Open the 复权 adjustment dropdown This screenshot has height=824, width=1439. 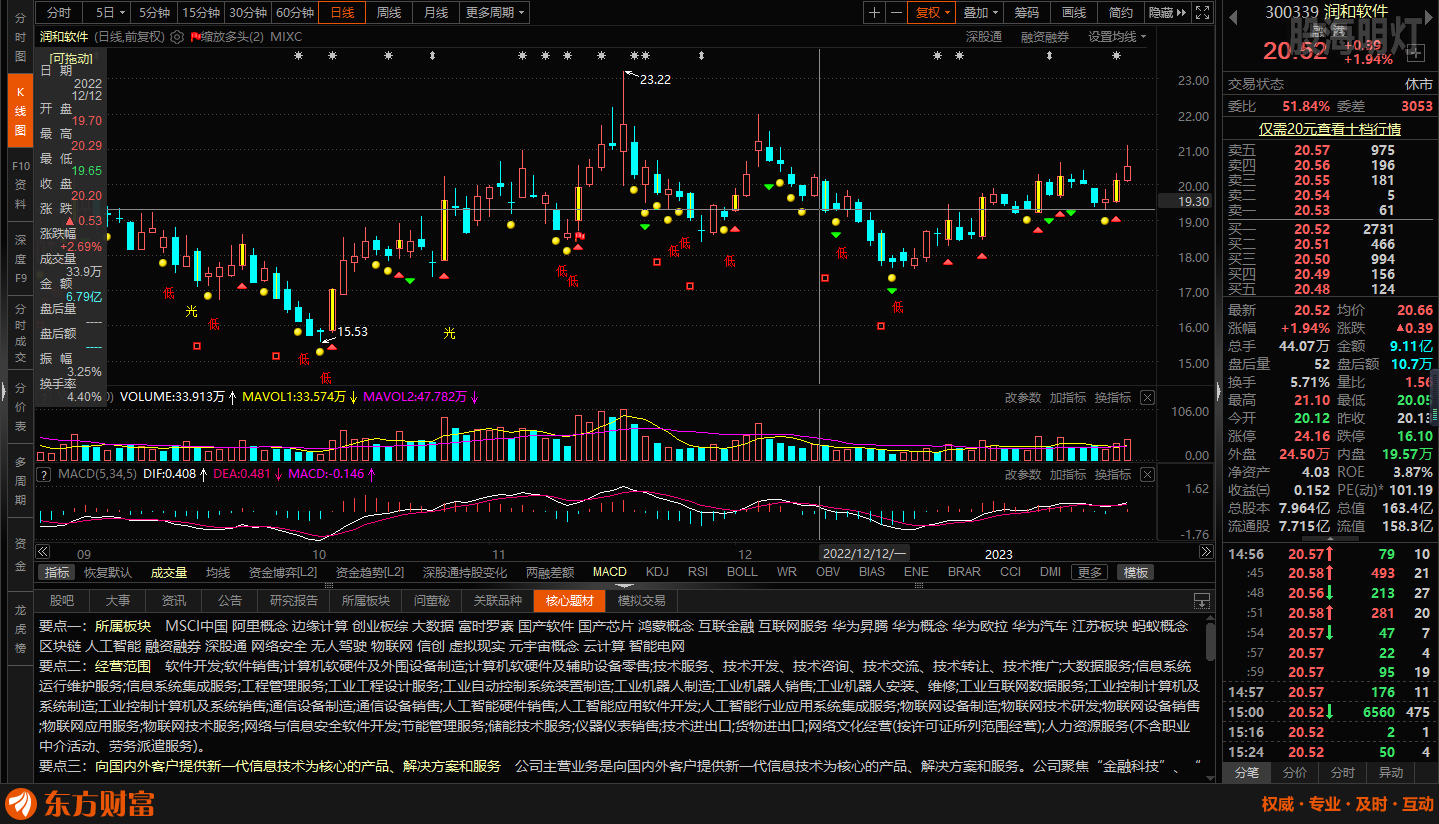[x=934, y=13]
